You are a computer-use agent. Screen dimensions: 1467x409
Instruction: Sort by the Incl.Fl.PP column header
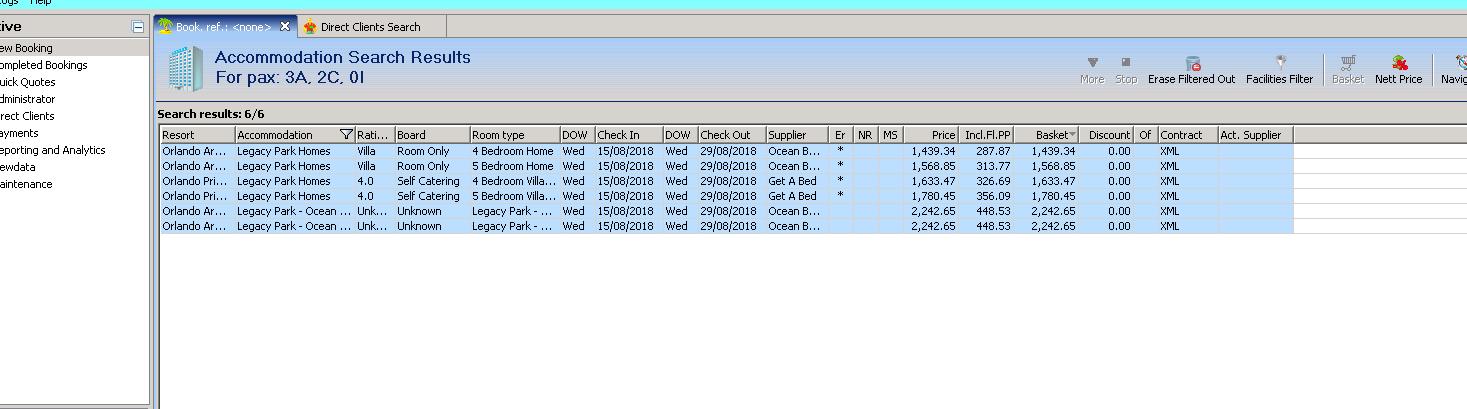tap(986, 135)
